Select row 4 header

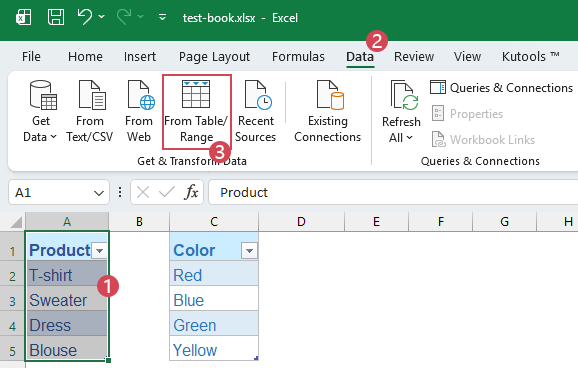(13, 323)
